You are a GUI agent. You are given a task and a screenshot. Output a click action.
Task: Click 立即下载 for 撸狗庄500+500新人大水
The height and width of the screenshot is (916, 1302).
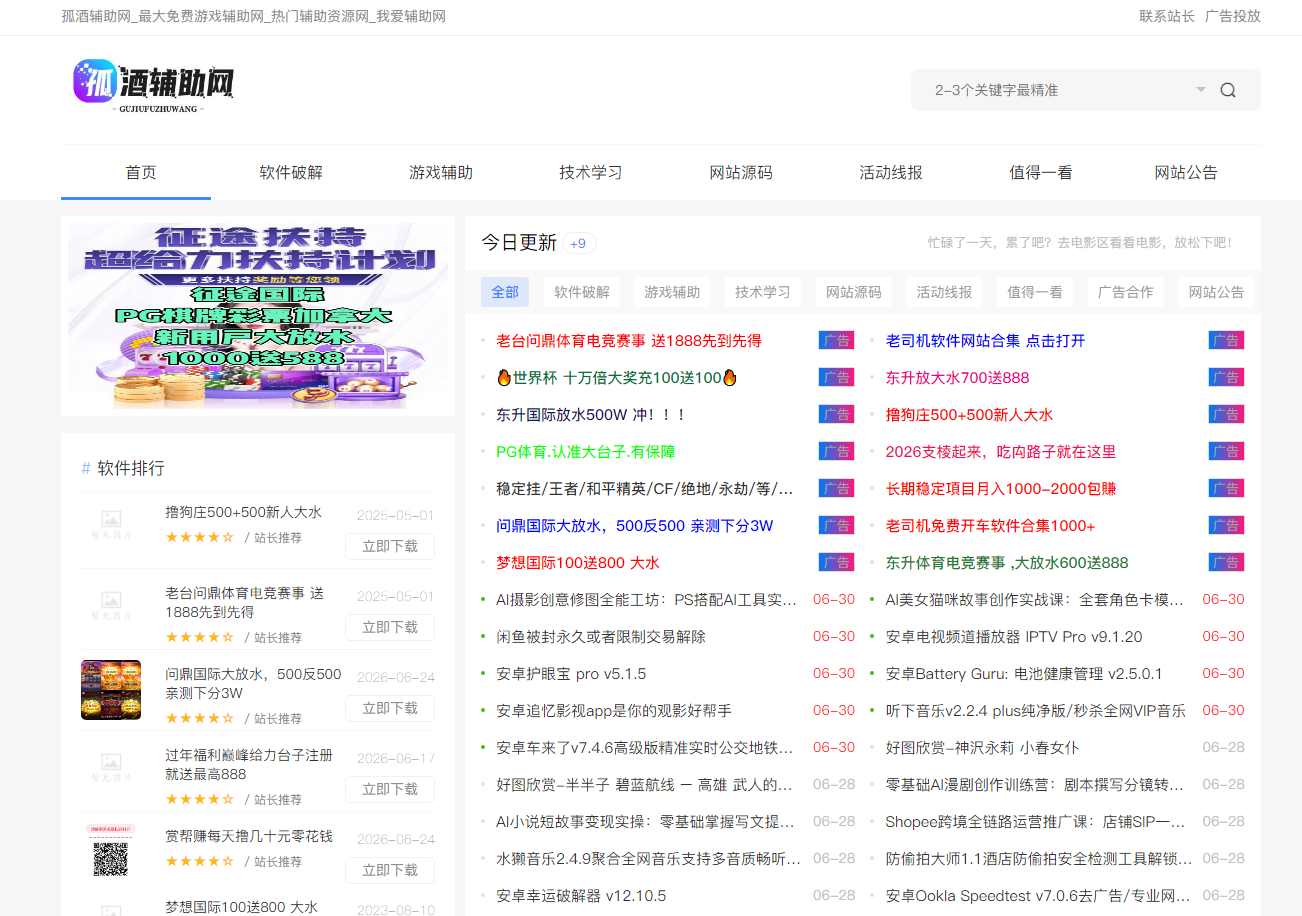pos(390,546)
